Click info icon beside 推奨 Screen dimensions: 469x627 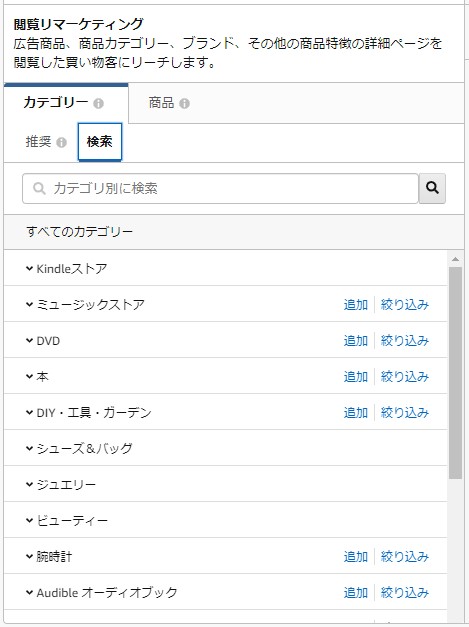(x=61, y=142)
